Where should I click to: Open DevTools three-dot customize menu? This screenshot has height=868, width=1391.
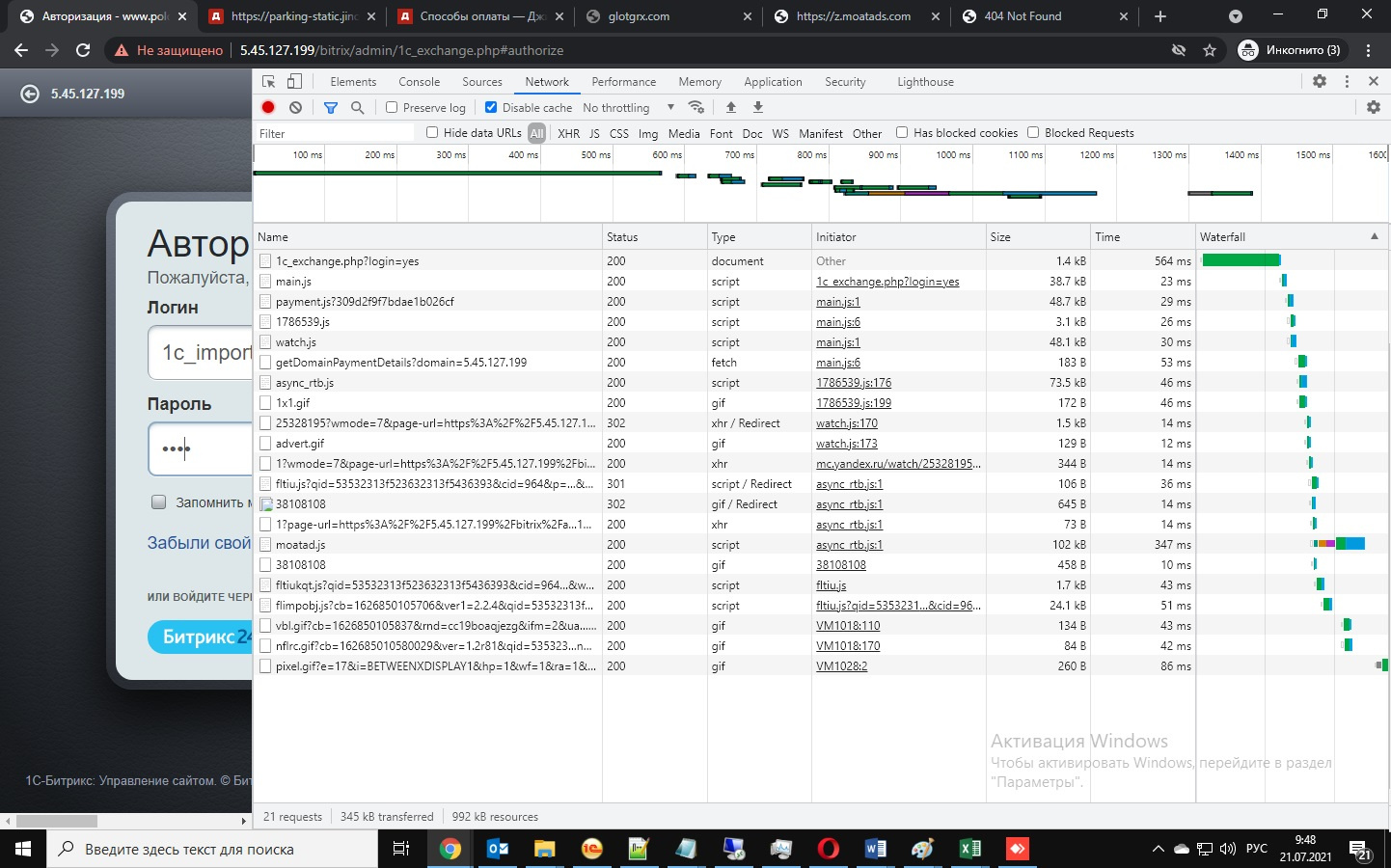point(1347,82)
